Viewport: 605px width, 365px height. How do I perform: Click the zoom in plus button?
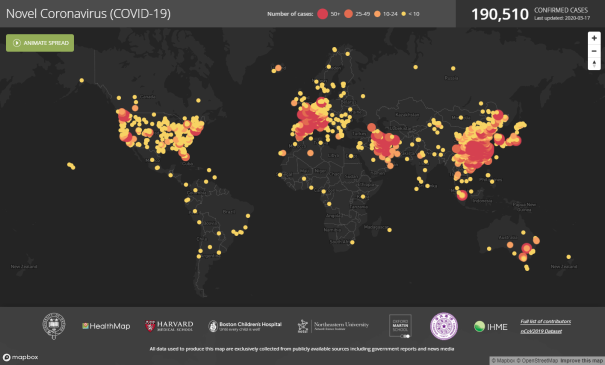coord(594,38)
